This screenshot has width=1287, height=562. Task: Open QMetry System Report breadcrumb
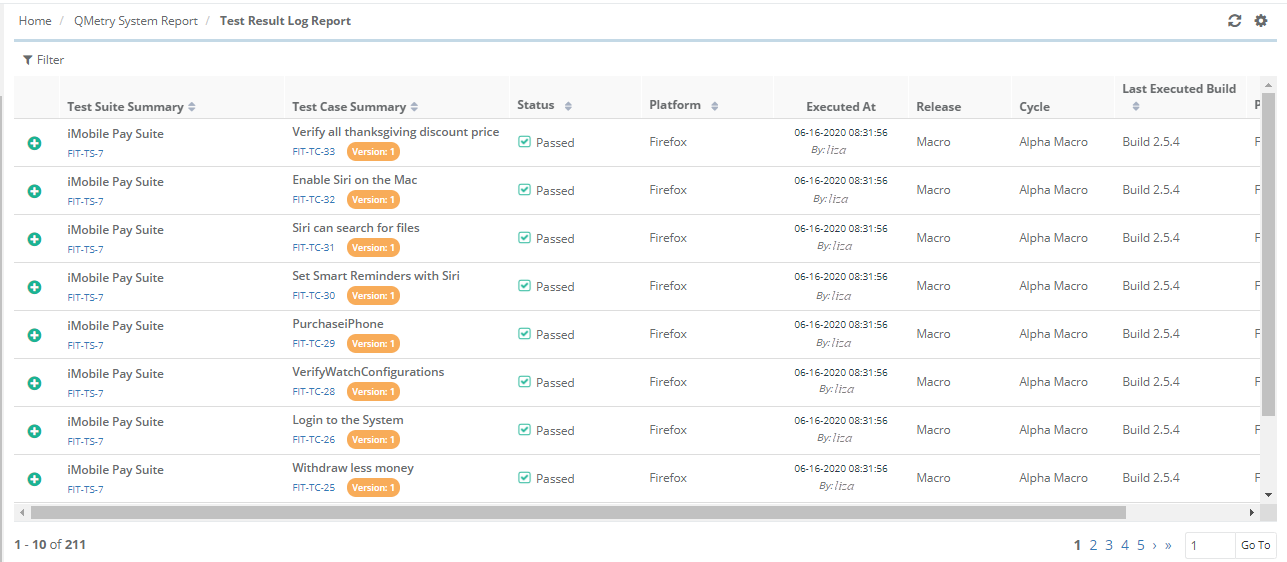135,21
